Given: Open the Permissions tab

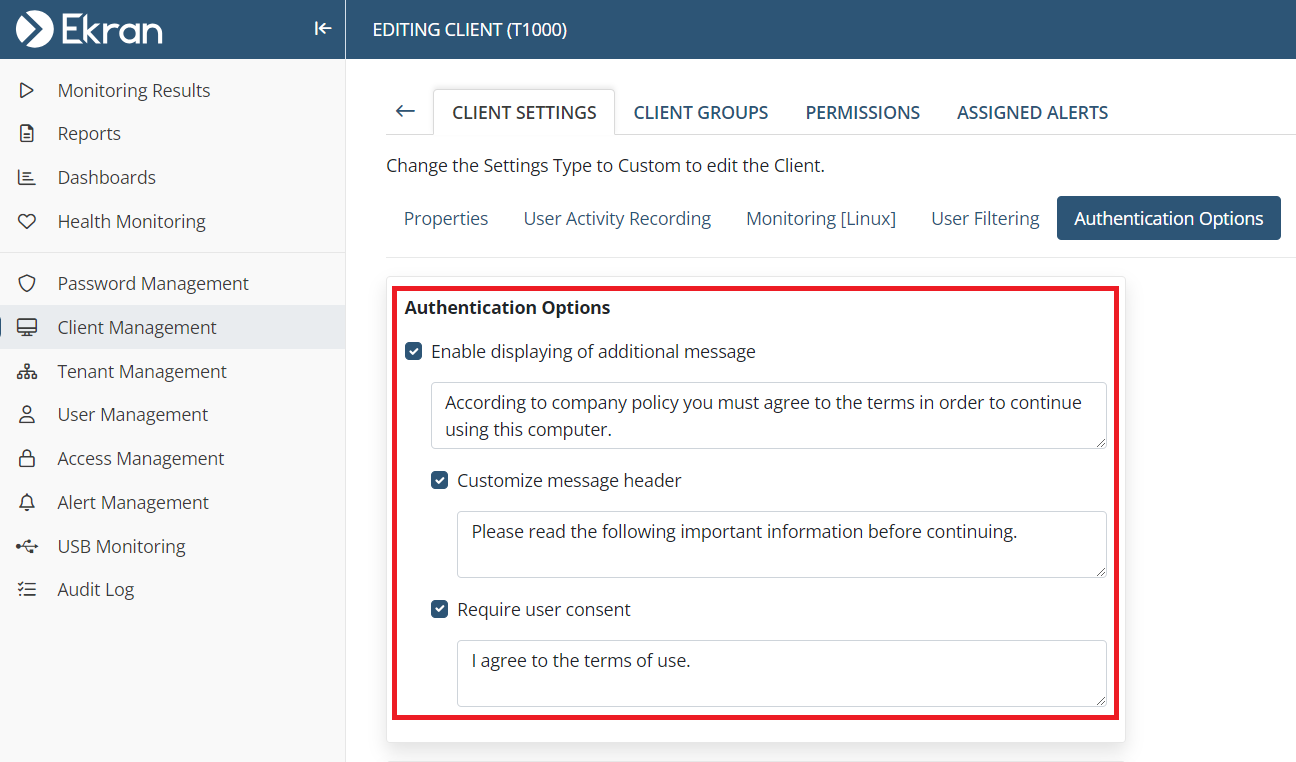Looking at the screenshot, I should (x=862, y=113).
